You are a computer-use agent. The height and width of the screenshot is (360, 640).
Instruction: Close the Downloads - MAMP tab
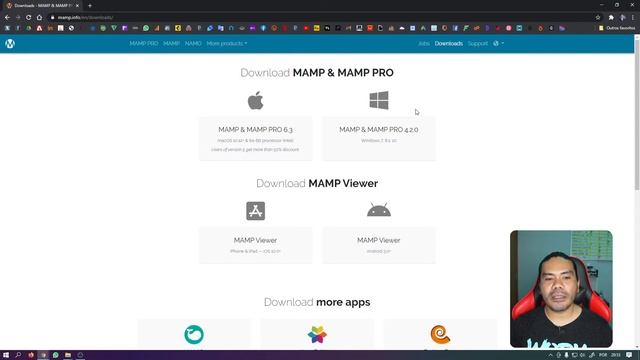tap(77, 6)
